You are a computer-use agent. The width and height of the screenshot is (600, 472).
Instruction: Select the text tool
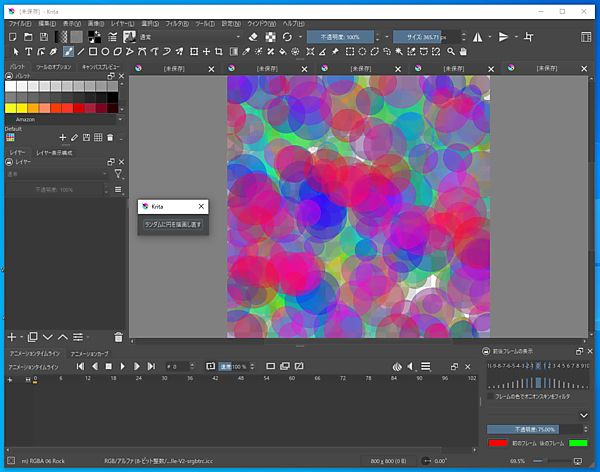28,51
